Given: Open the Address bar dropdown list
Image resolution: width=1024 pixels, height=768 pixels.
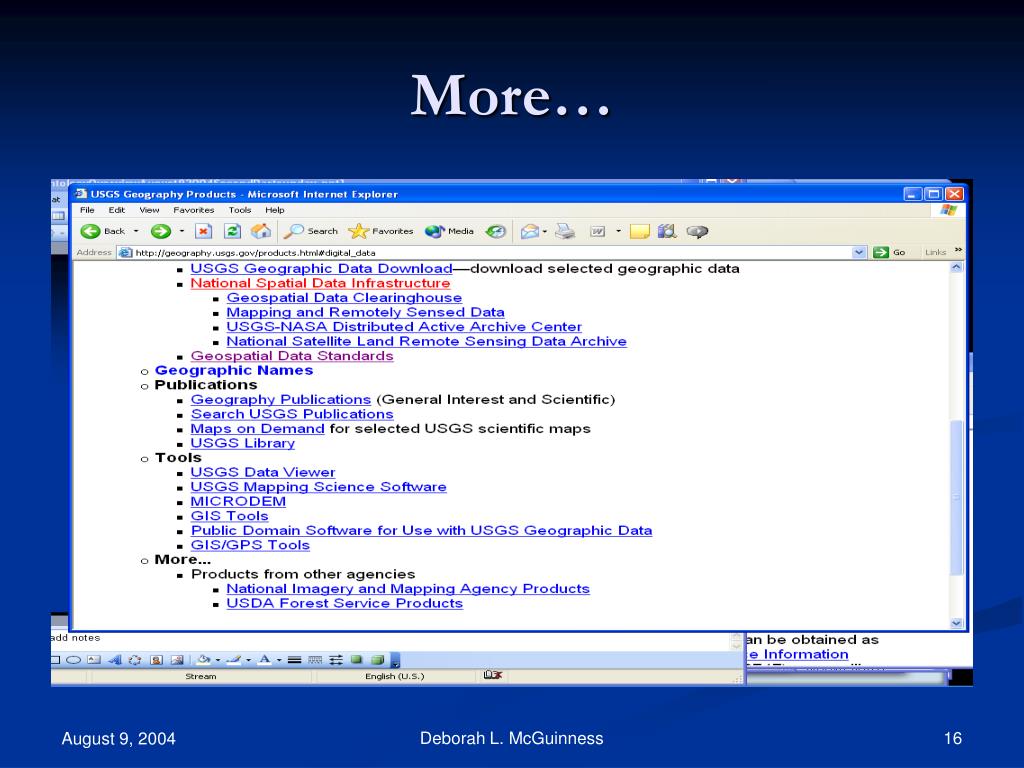Looking at the screenshot, I should click(859, 252).
